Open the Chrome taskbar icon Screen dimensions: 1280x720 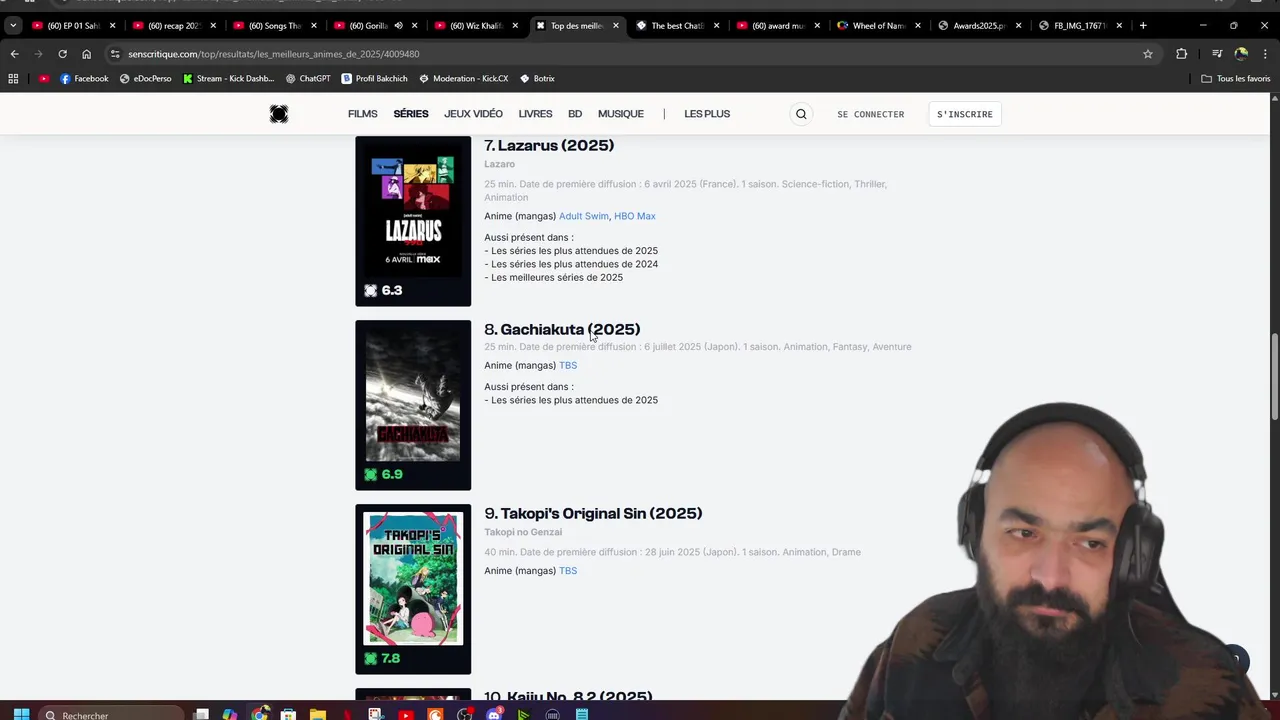(260, 714)
